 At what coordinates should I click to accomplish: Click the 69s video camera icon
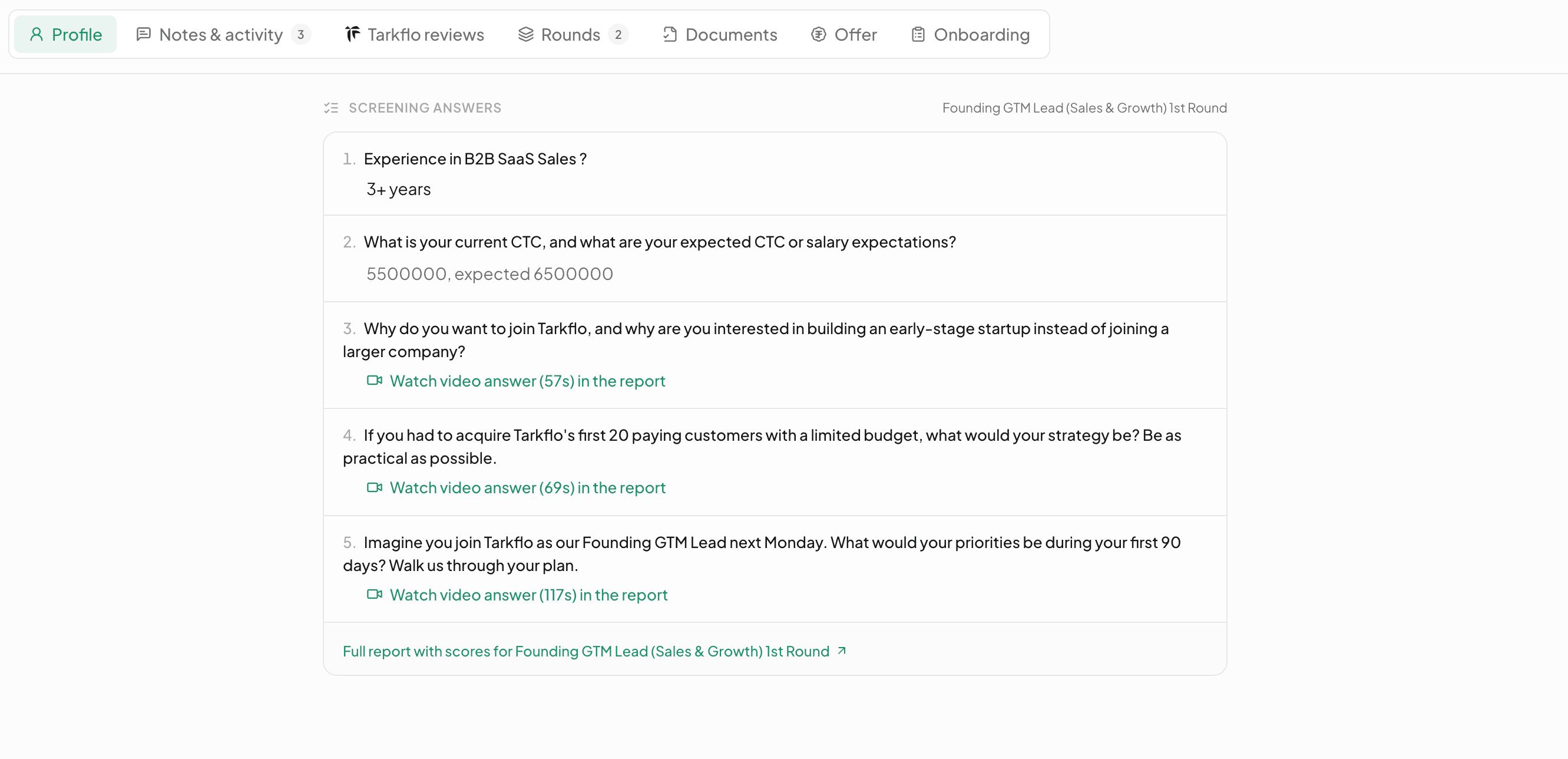coord(375,487)
